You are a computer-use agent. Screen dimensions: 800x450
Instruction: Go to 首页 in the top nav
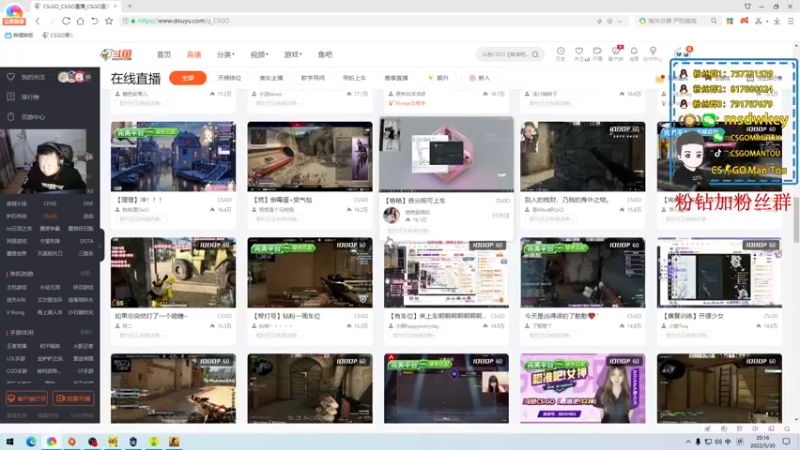164,55
